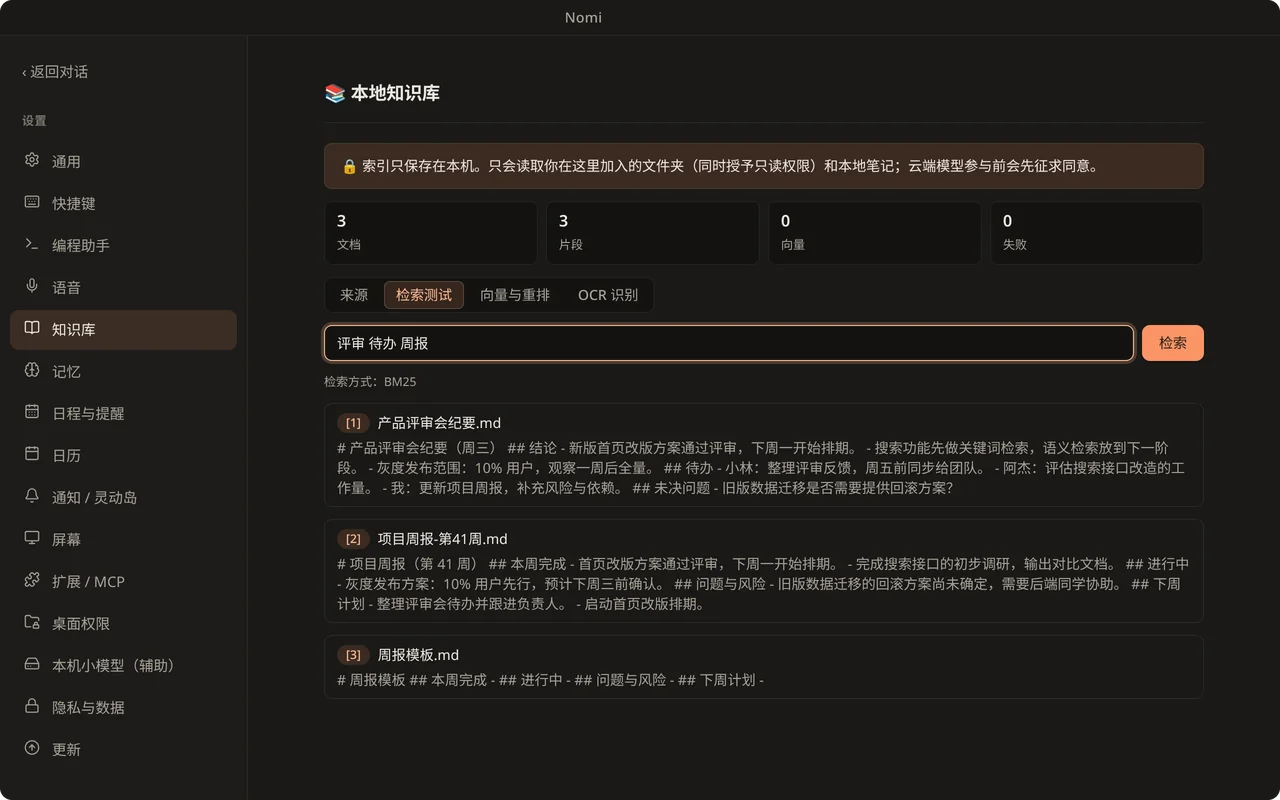Click the 索引只保存在本机 privacy notice

(x=763, y=166)
